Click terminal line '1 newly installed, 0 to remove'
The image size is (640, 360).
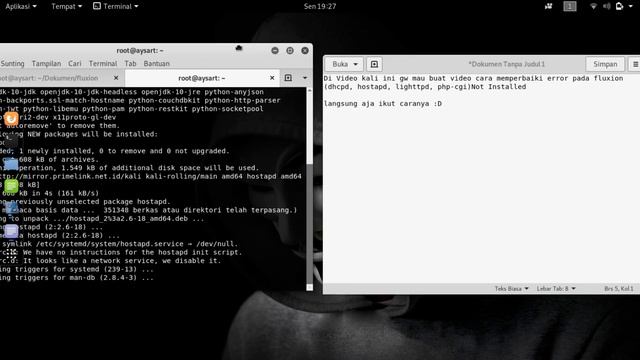[x=115, y=151]
